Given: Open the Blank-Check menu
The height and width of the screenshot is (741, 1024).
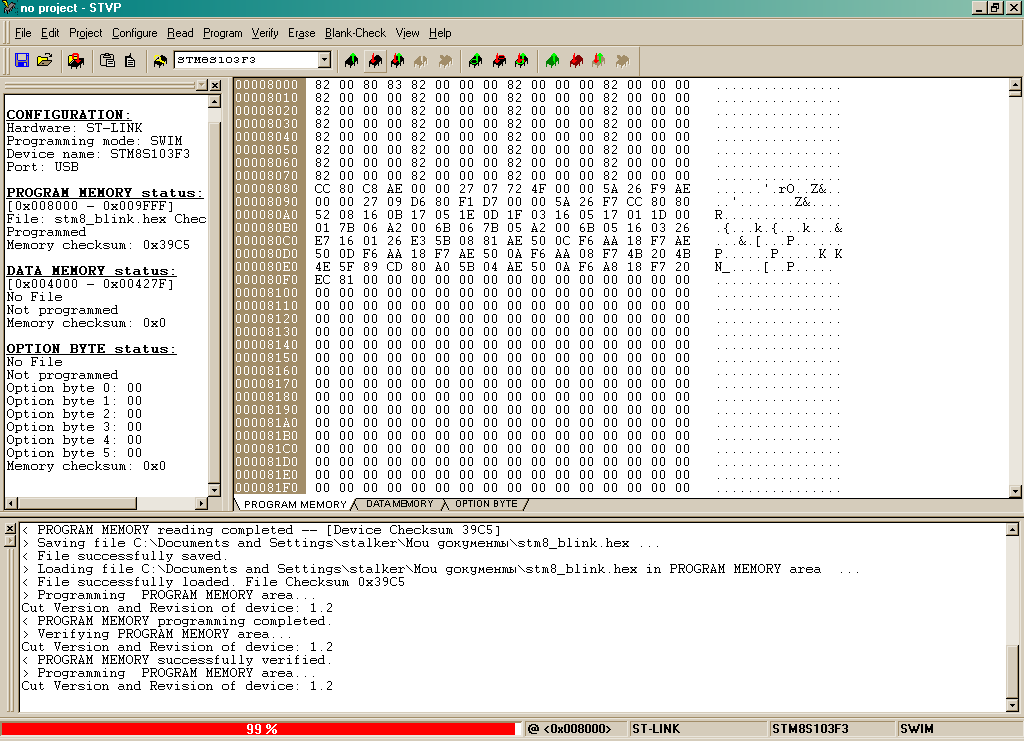Looking at the screenshot, I should pos(355,33).
